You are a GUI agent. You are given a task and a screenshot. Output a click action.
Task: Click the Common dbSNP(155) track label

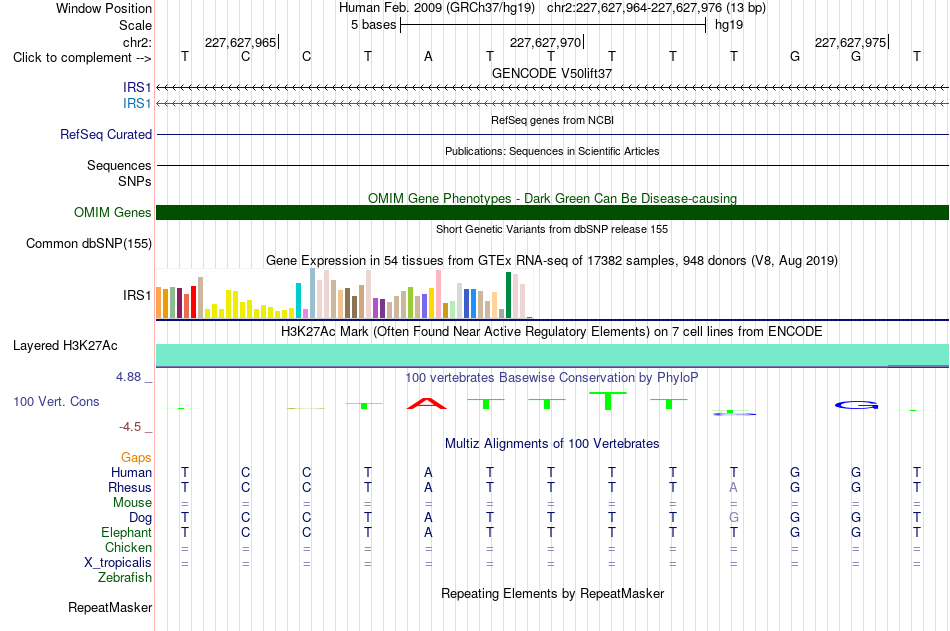click(89, 244)
